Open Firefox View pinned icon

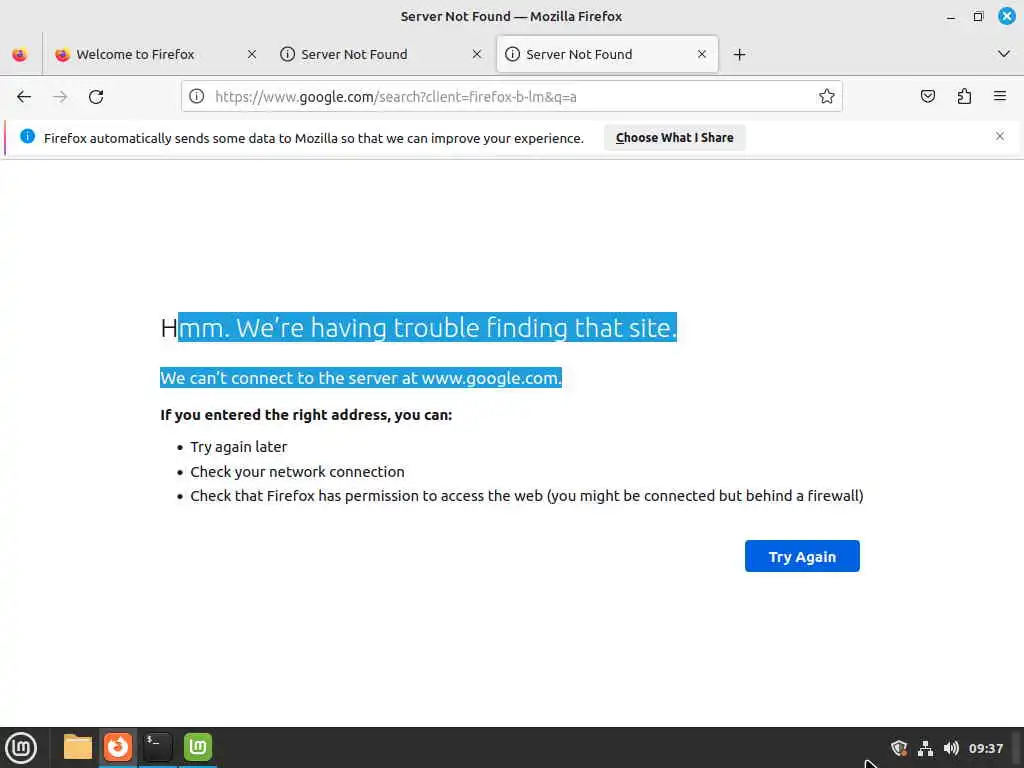click(x=20, y=54)
